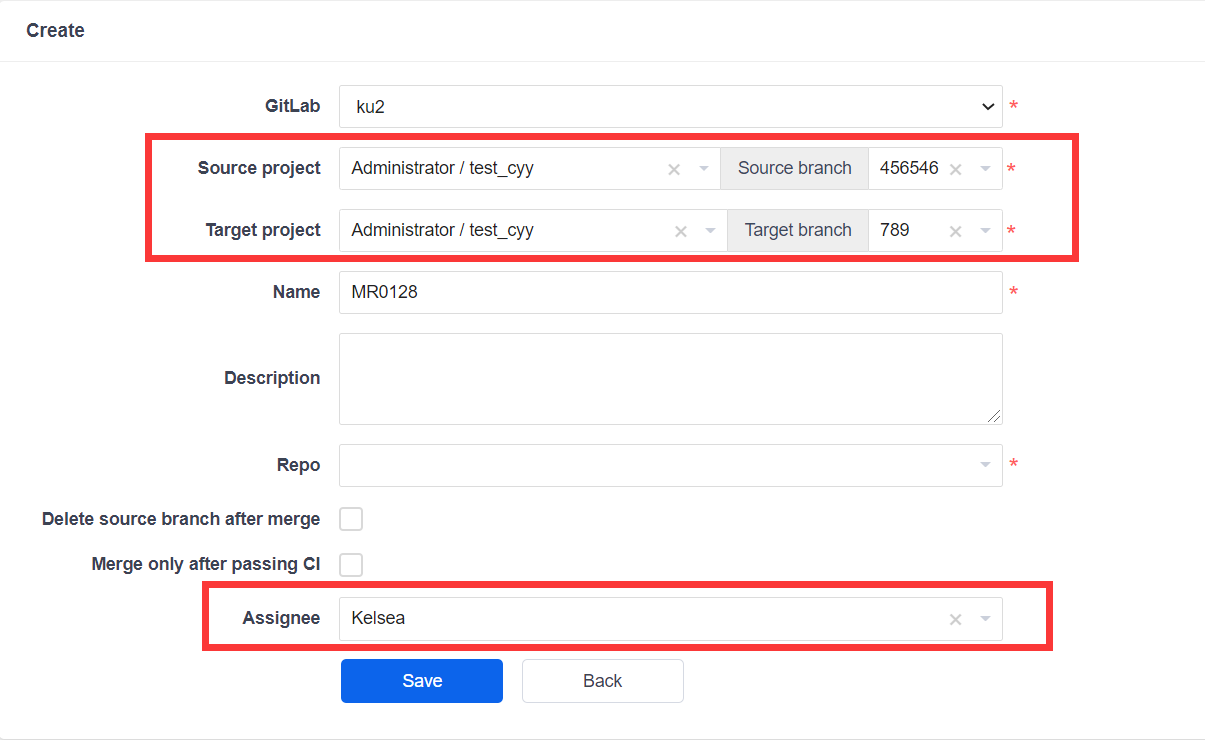
Task: Clear the Source branch value 456546
Action: click(x=956, y=169)
